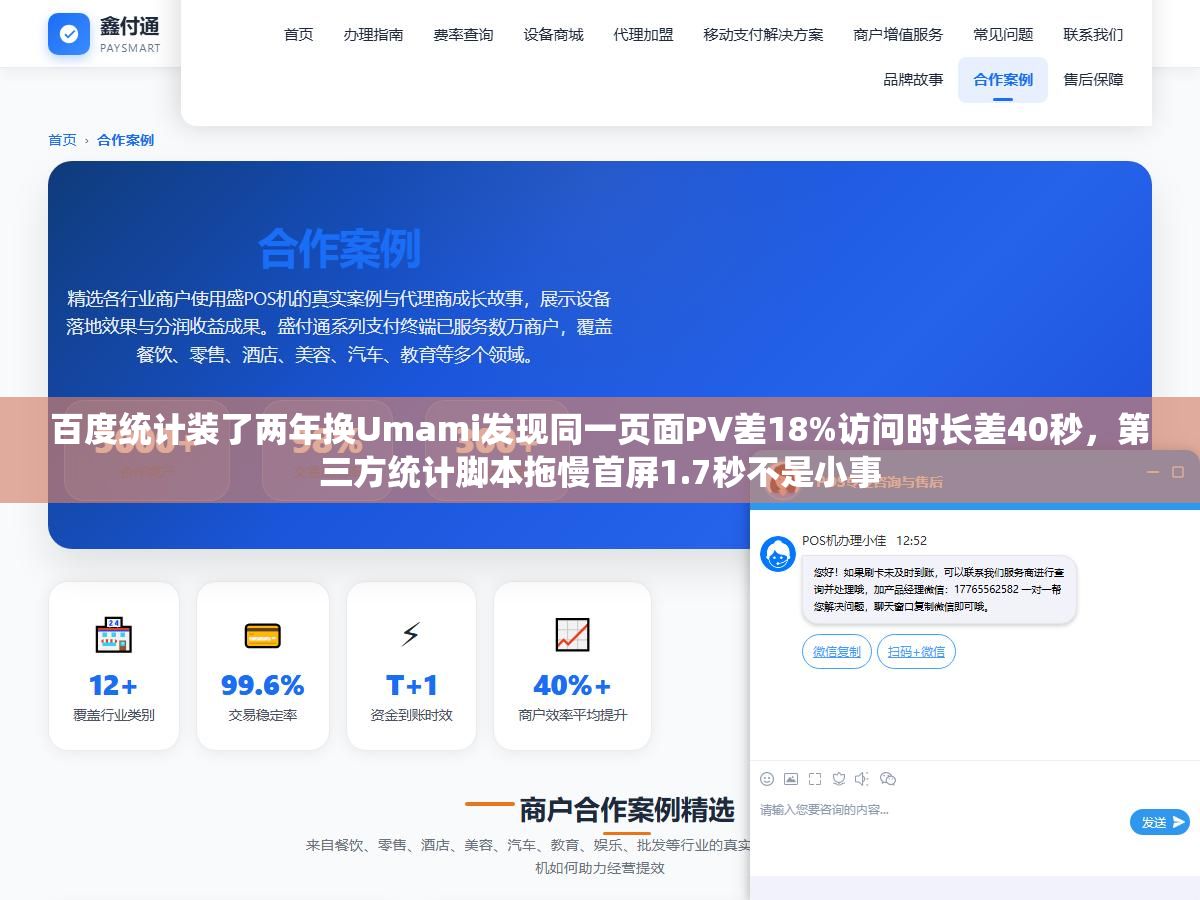Select the active 合作案例 nav tab
The image size is (1200, 900).
1003,79
